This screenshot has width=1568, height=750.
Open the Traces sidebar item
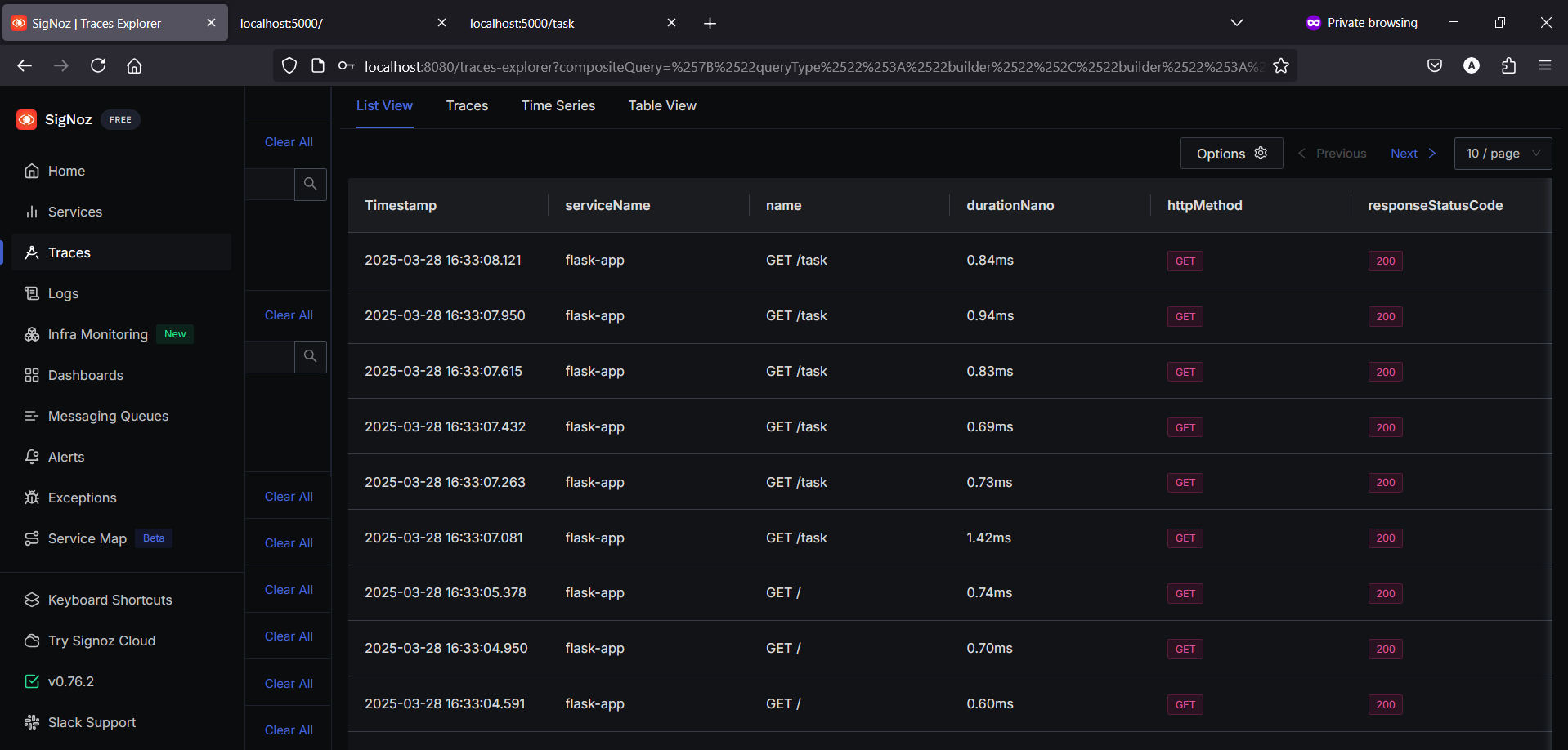(122, 252)
